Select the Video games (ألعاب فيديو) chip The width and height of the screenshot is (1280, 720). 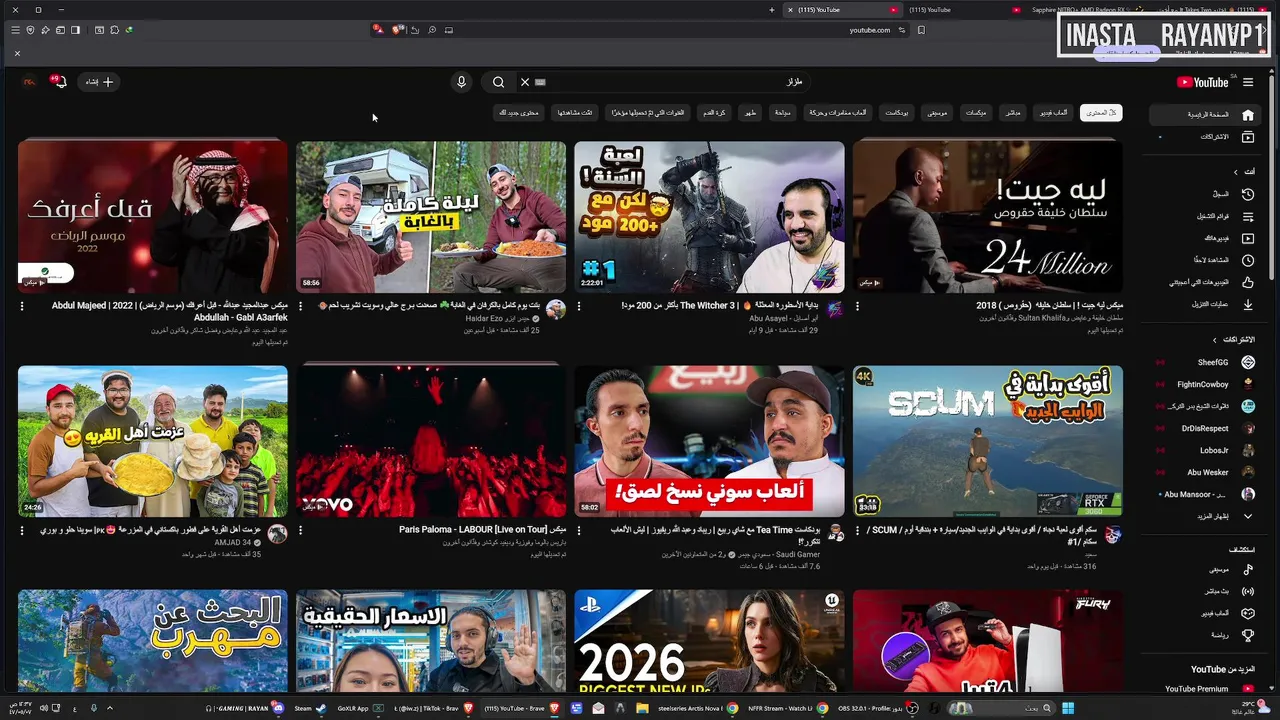click(1052, 112)
